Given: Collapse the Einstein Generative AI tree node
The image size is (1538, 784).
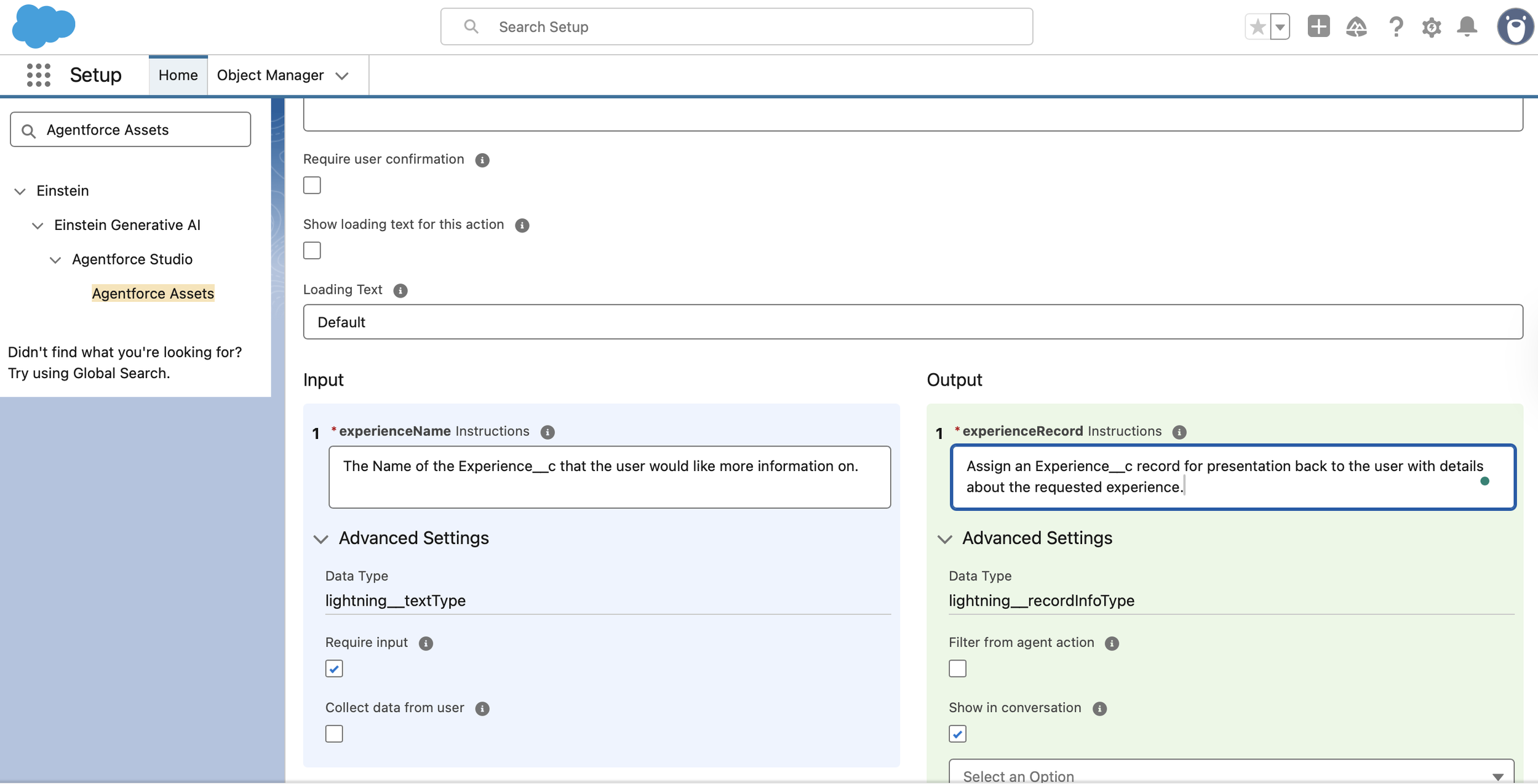Looking at the screenshot, I should tap(38, 226).
